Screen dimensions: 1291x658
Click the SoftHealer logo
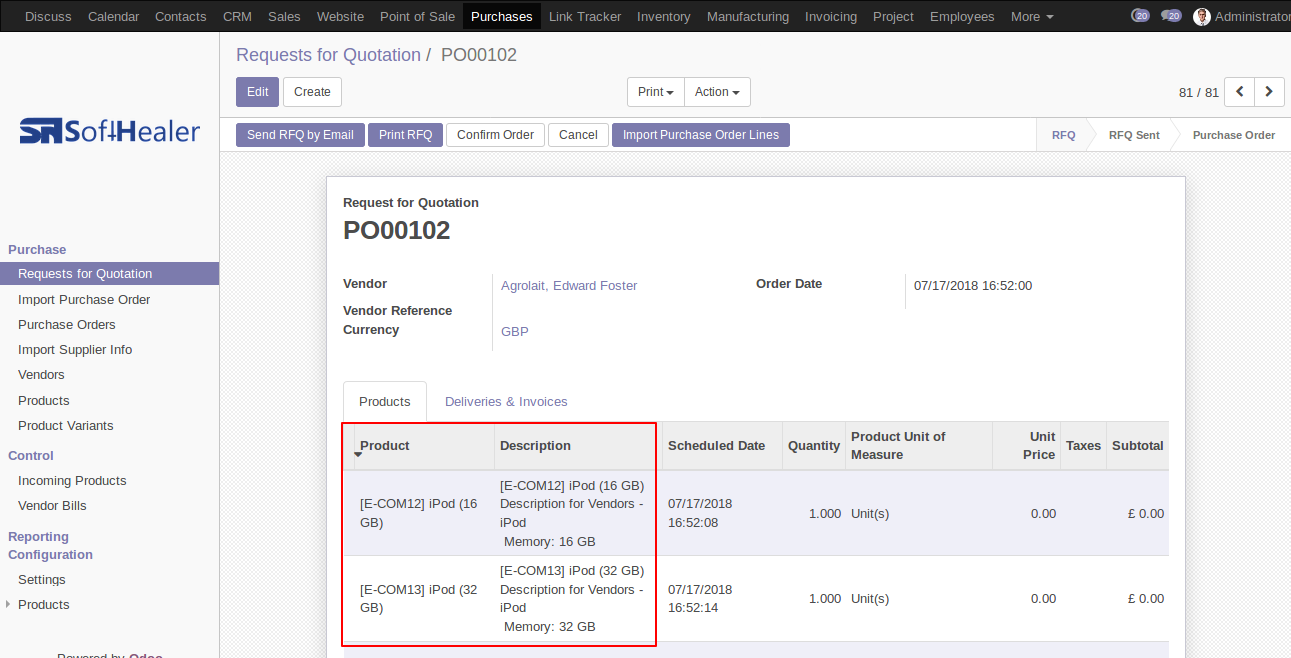[109, 131]
